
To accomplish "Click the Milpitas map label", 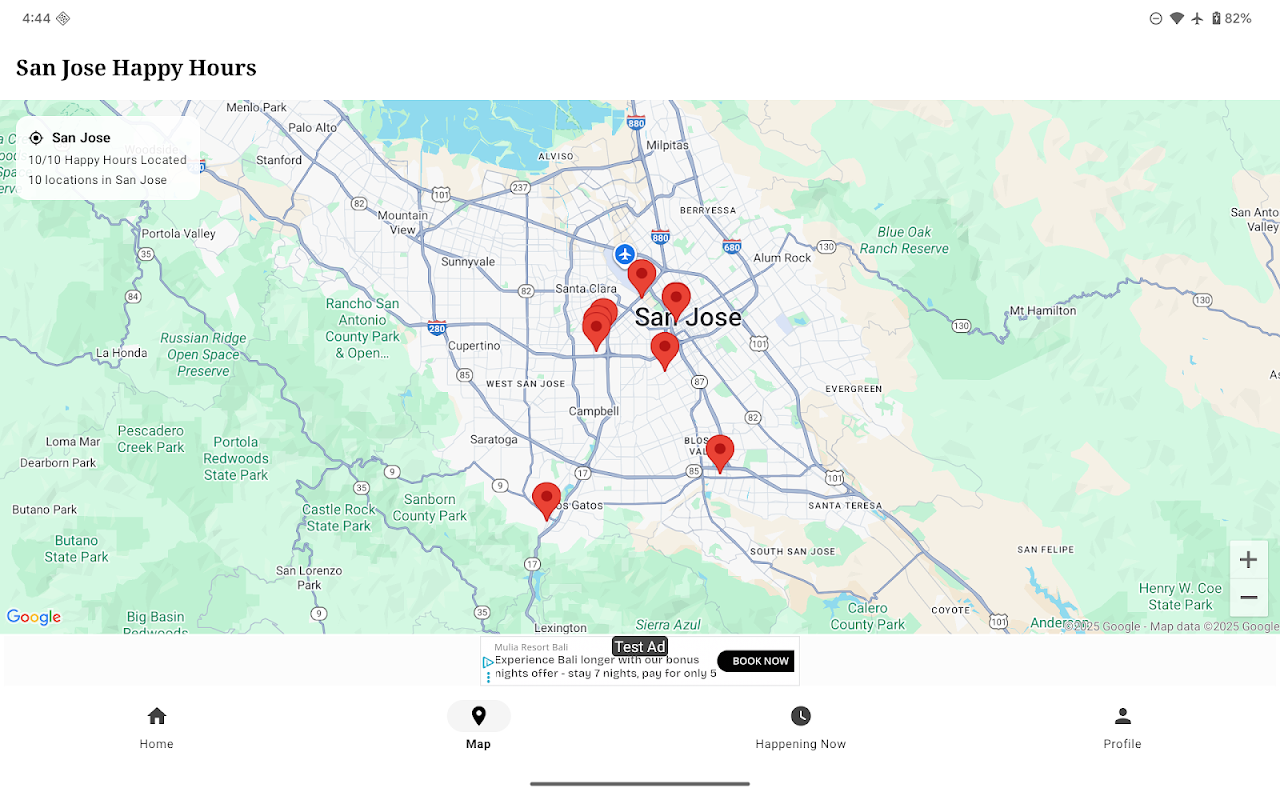I will [667, 145].
